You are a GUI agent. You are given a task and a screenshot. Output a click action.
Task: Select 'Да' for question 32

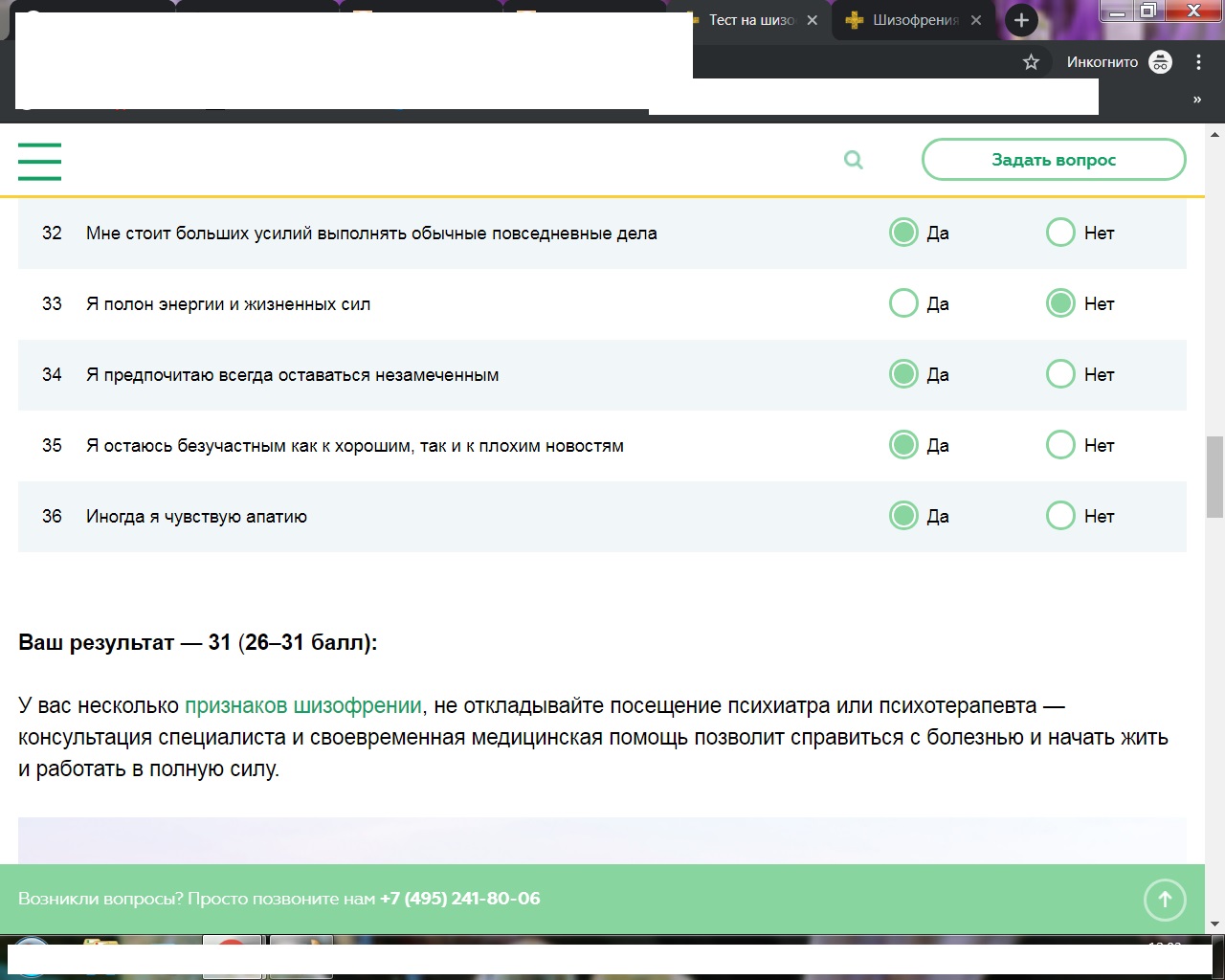pos(903,233)
